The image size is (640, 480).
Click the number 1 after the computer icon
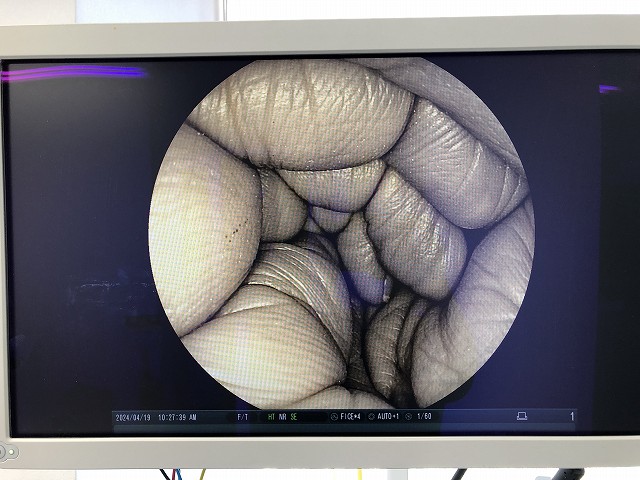point(572,416)
